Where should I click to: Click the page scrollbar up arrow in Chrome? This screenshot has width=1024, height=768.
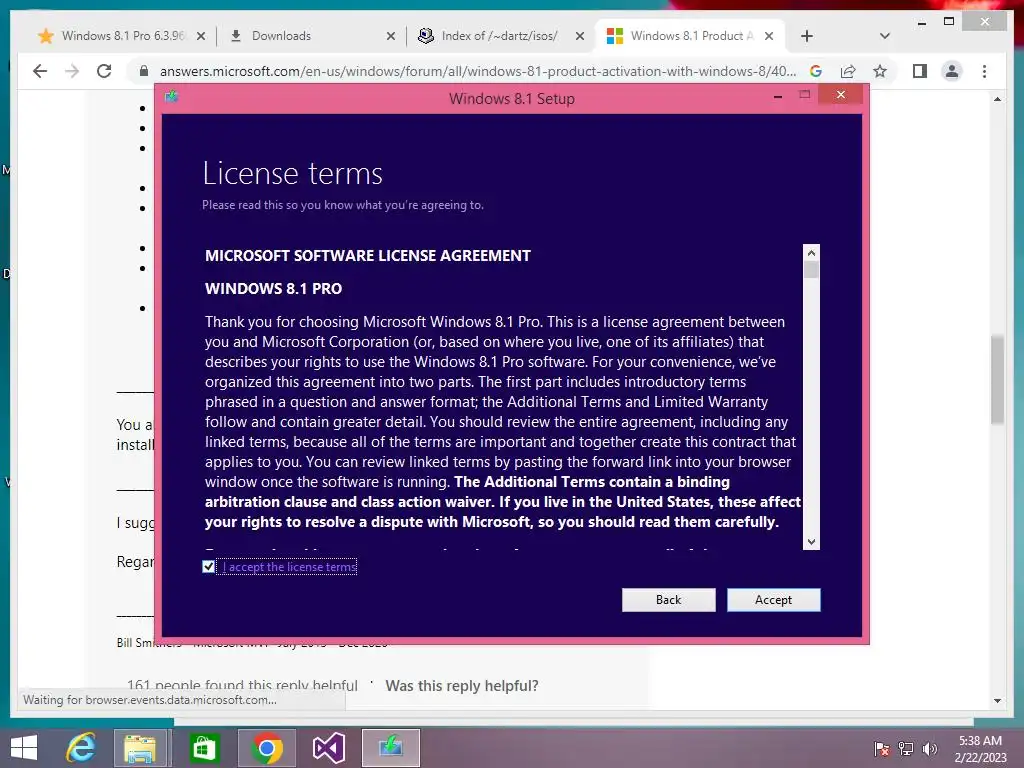tap(997, 100)
